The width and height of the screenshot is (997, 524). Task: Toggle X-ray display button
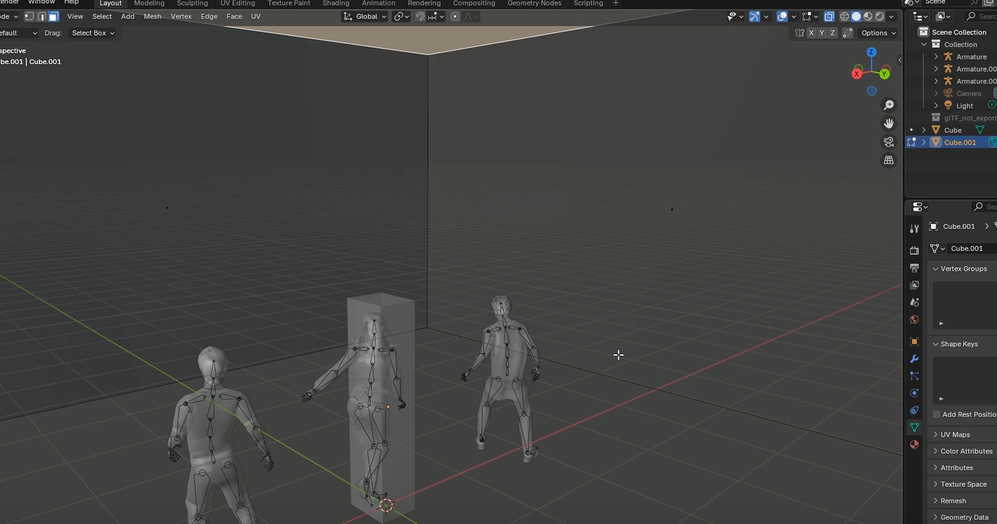[x=829, y=16]
